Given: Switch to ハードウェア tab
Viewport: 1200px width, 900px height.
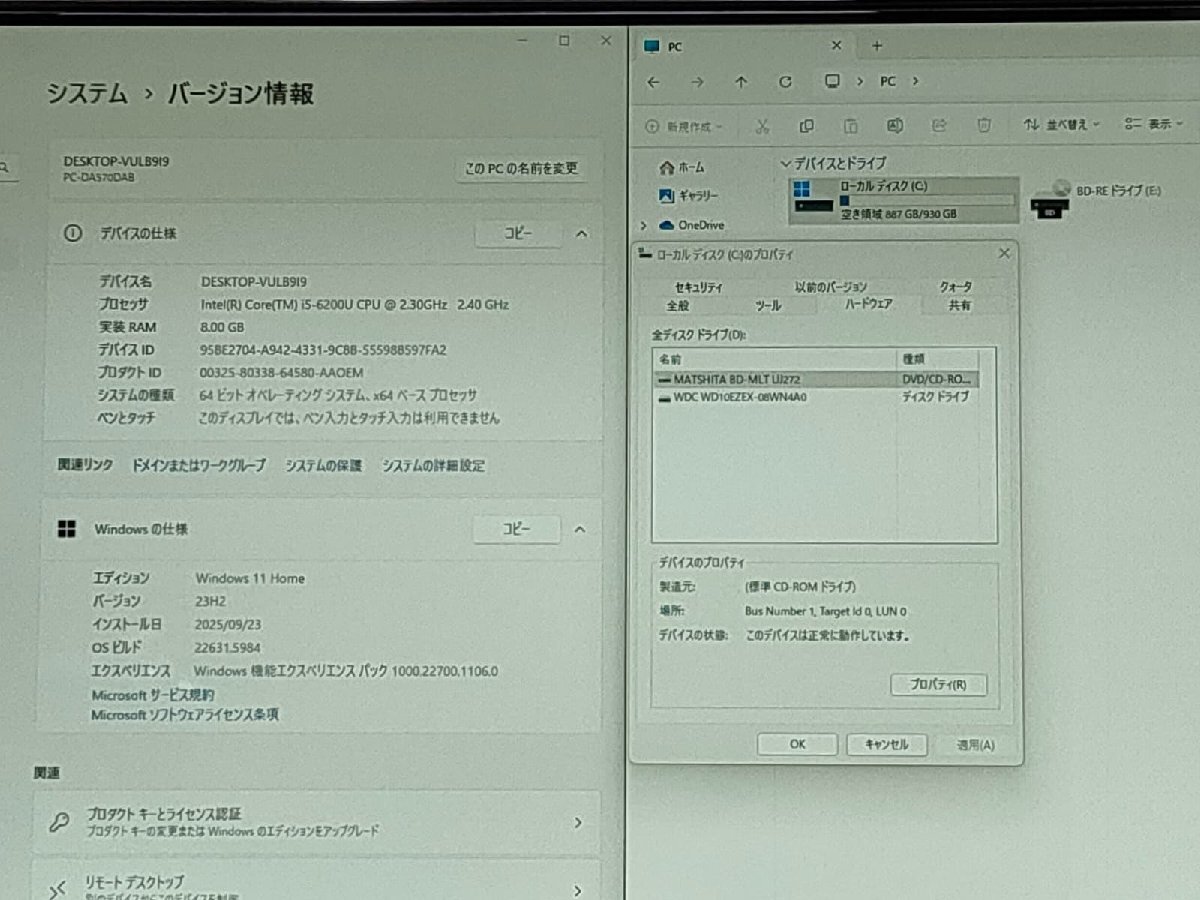Looking at the screenshot, I should pos(868,304).
